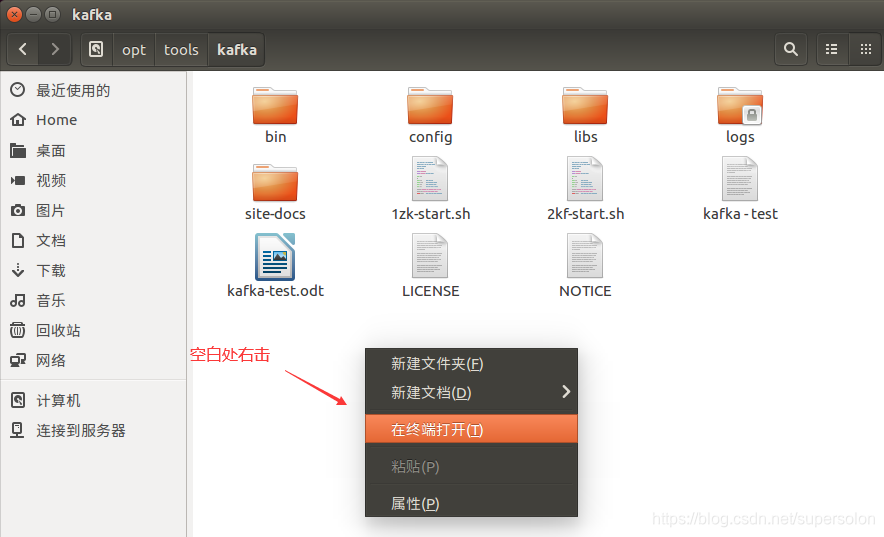The width and height of the screenshot is (884, 537).
Task: Click the config folder name label
Action: click(x=431, y=137)
